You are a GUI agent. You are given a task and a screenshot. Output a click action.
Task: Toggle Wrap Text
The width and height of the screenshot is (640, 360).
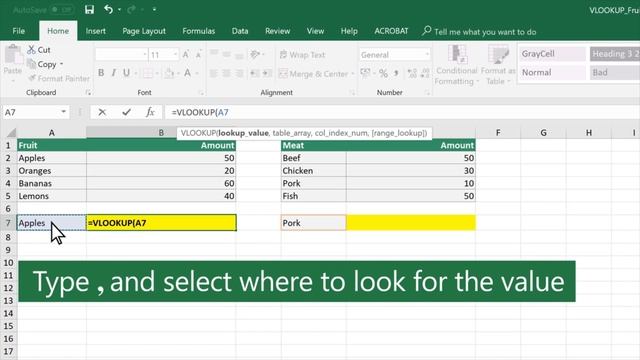pos(302,55)
